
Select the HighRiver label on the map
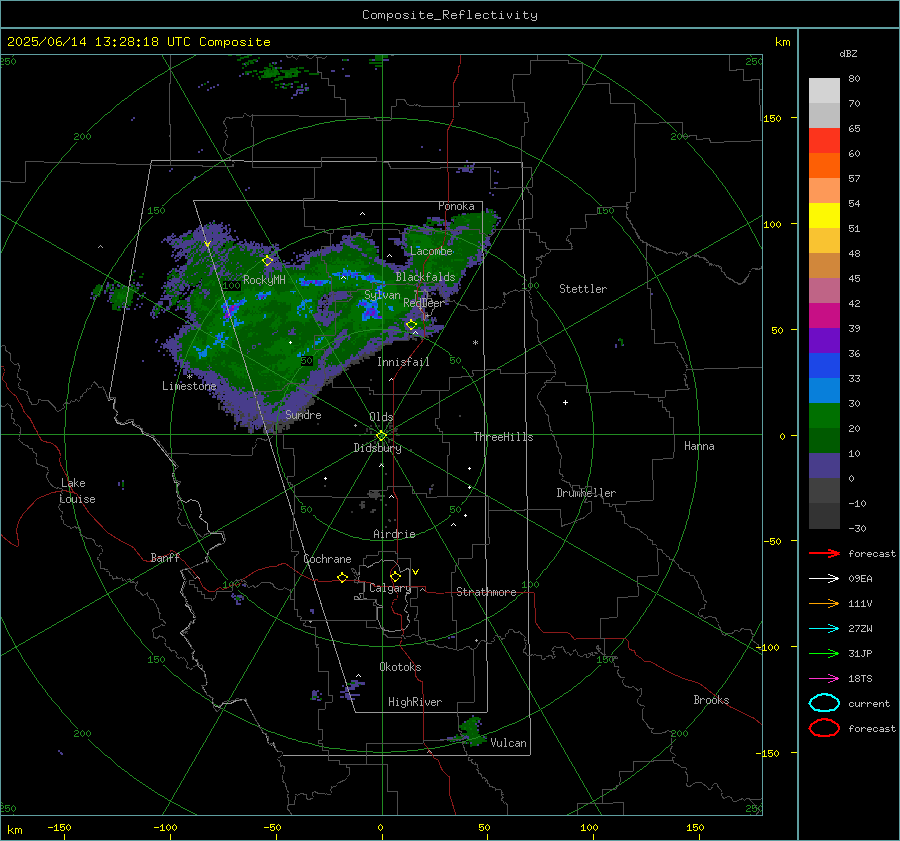coord(415,702)
